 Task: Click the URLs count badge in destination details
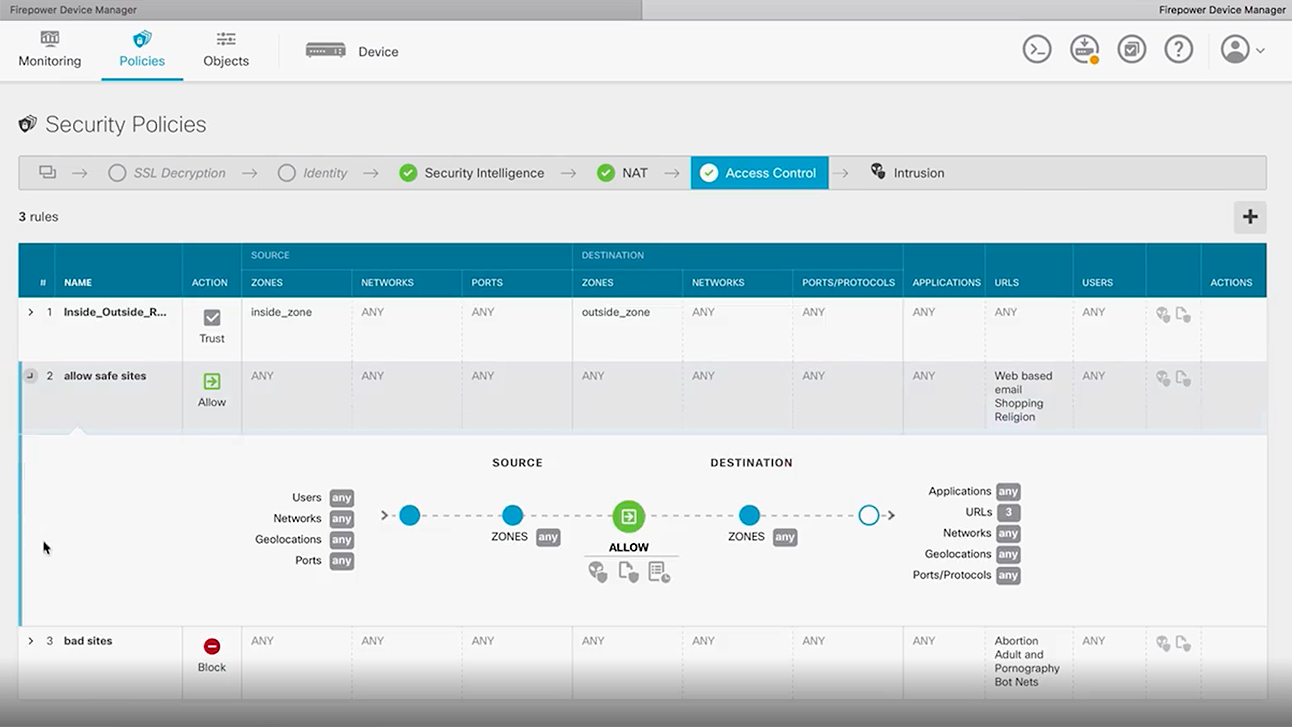pos(1008,512)
